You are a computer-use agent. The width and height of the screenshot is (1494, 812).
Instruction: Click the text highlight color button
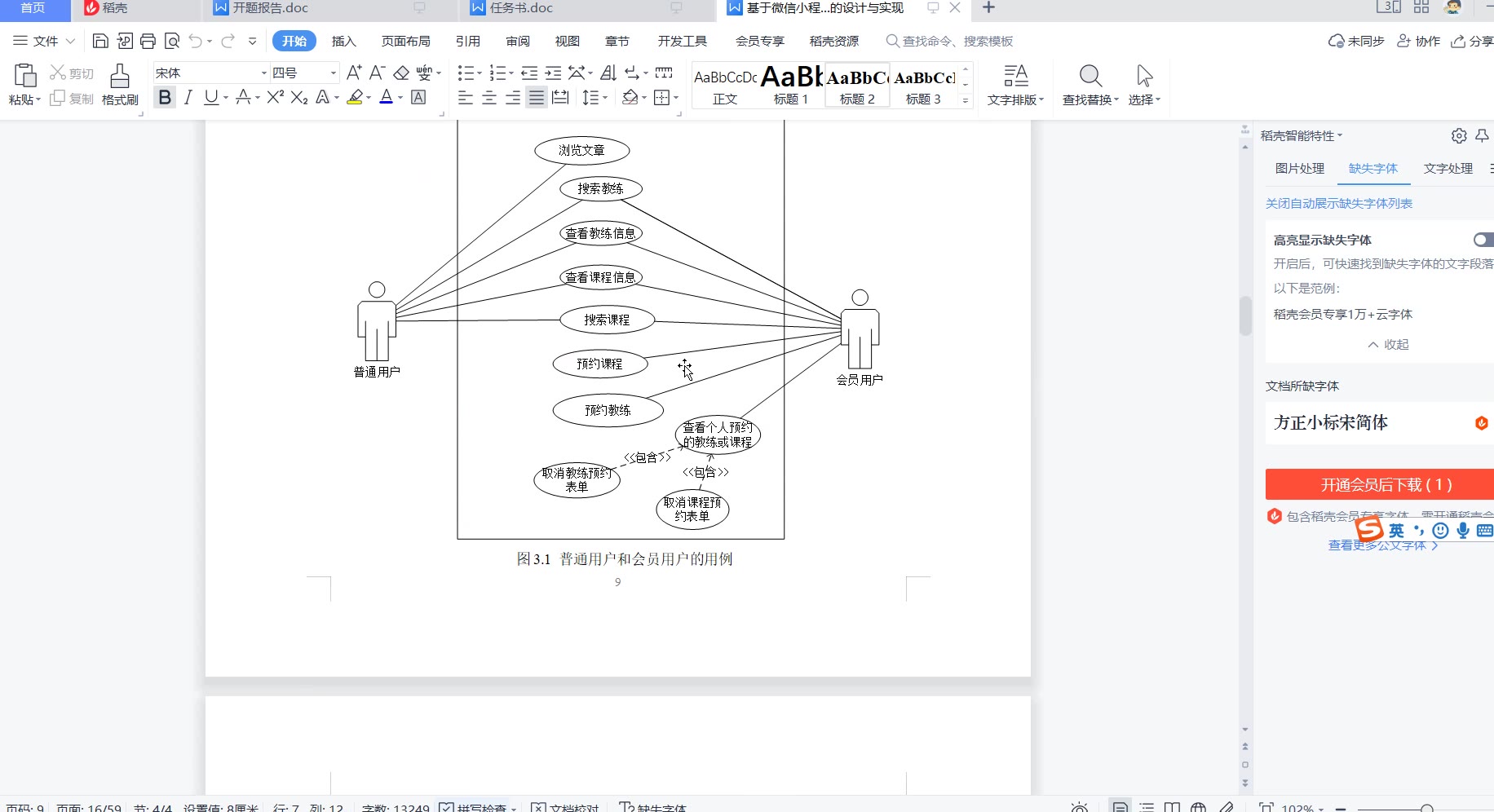coord(355,98)
